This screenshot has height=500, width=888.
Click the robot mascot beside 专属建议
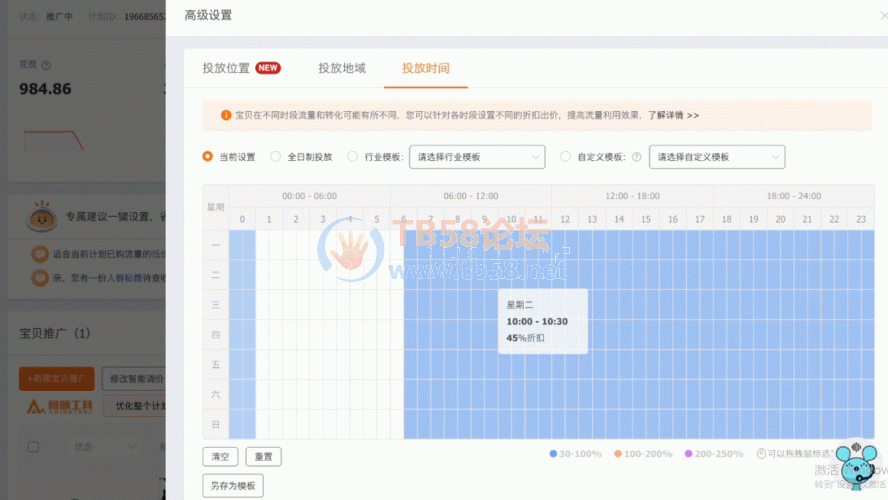pos(41,216)
